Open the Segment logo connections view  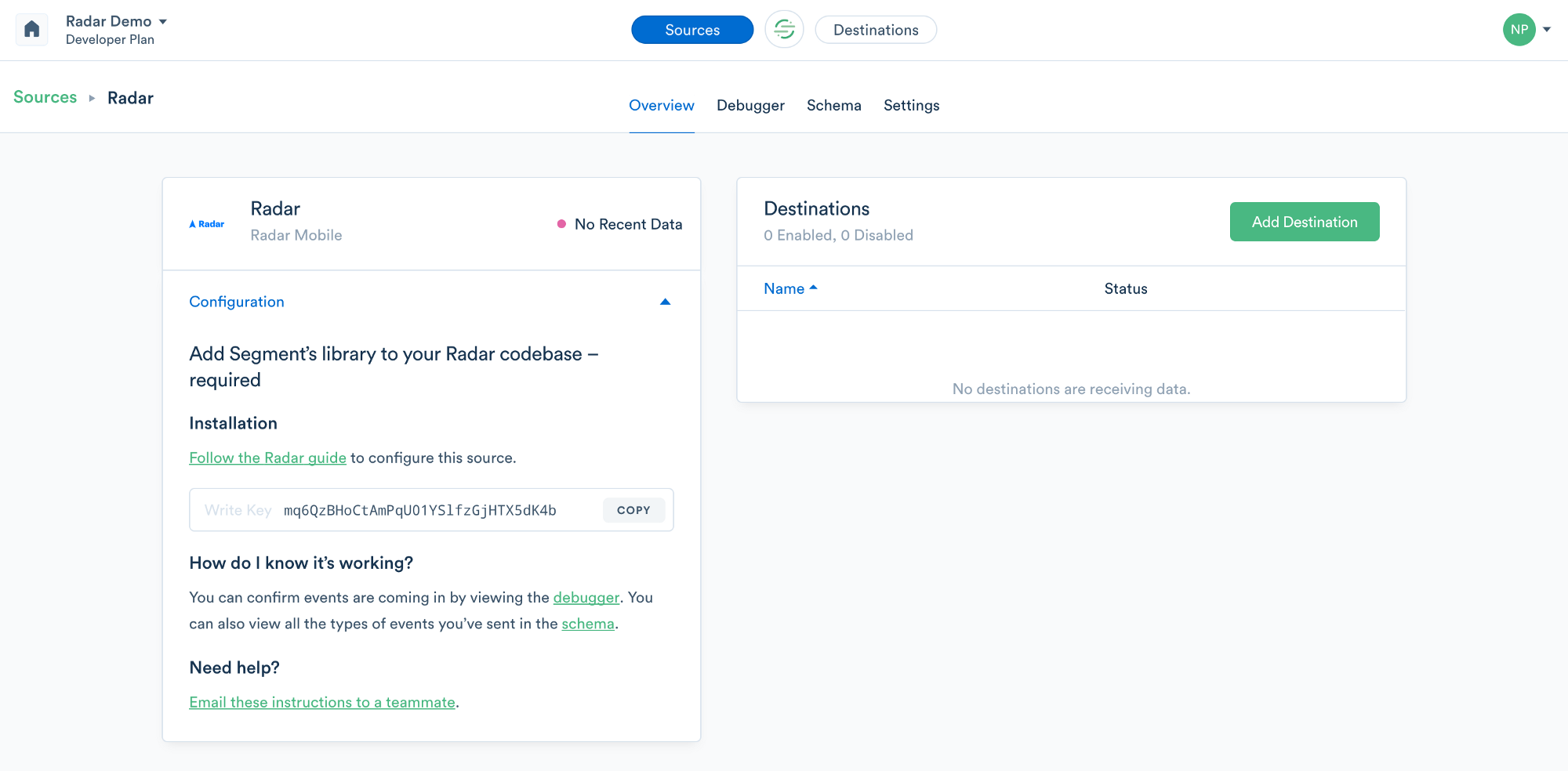point(784,30)
